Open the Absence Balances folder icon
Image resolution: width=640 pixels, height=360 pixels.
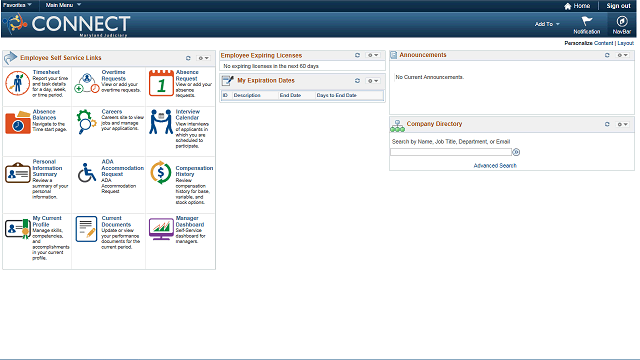point(18,122)
